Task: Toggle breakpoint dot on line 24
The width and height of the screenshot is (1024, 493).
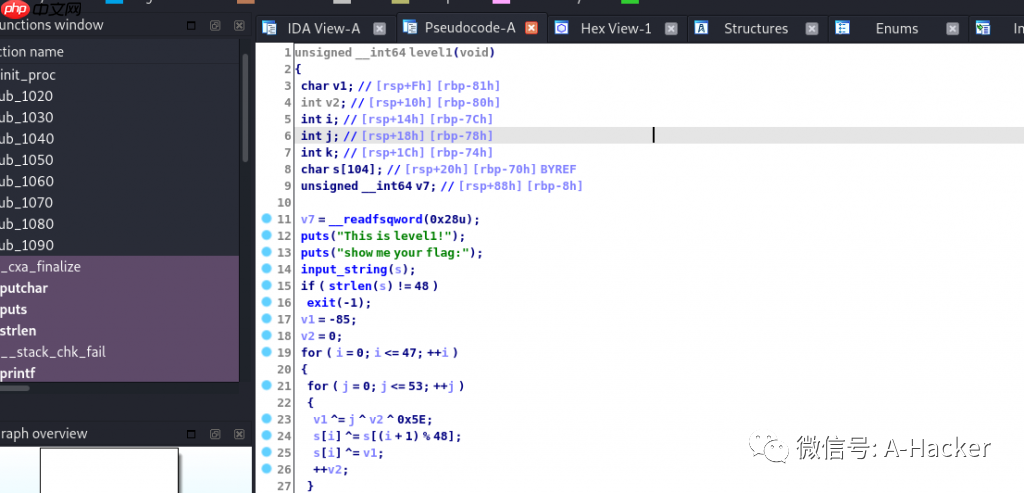Action: coord(266,435)
